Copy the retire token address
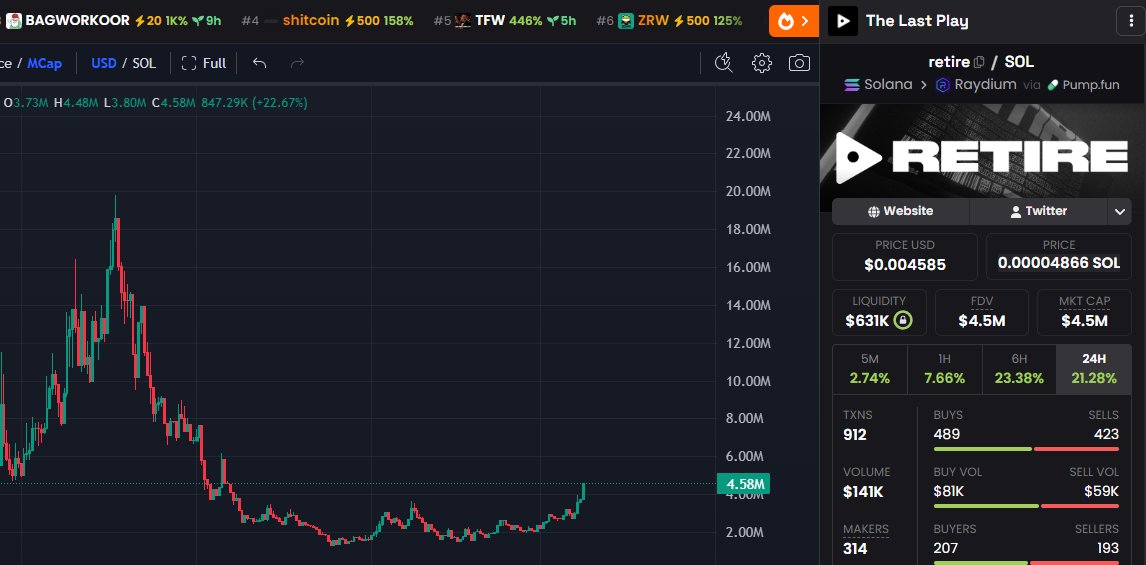This screenshot has width=1146, height=565. [x=979, y=62]
